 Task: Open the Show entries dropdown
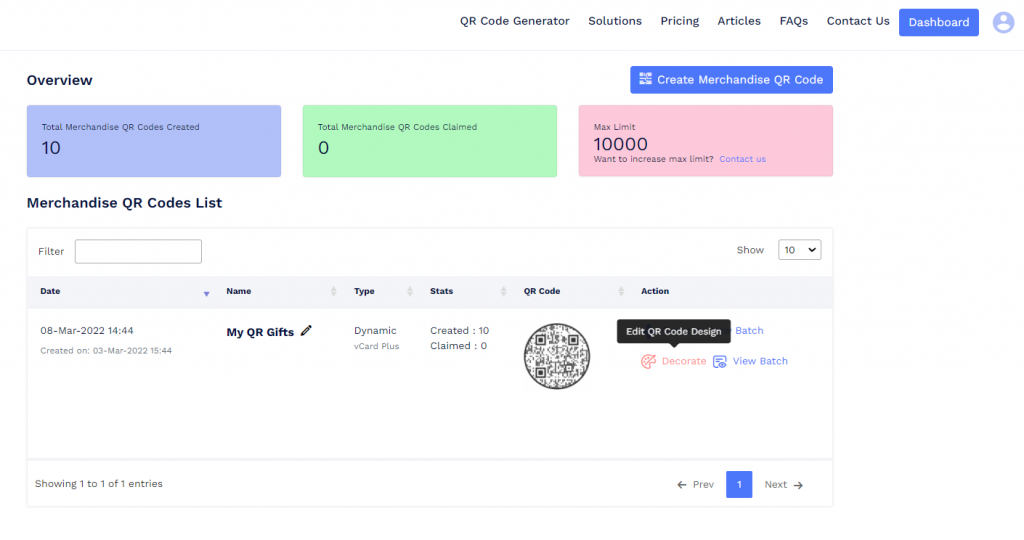pyautogui.click(x=799, y=250)
